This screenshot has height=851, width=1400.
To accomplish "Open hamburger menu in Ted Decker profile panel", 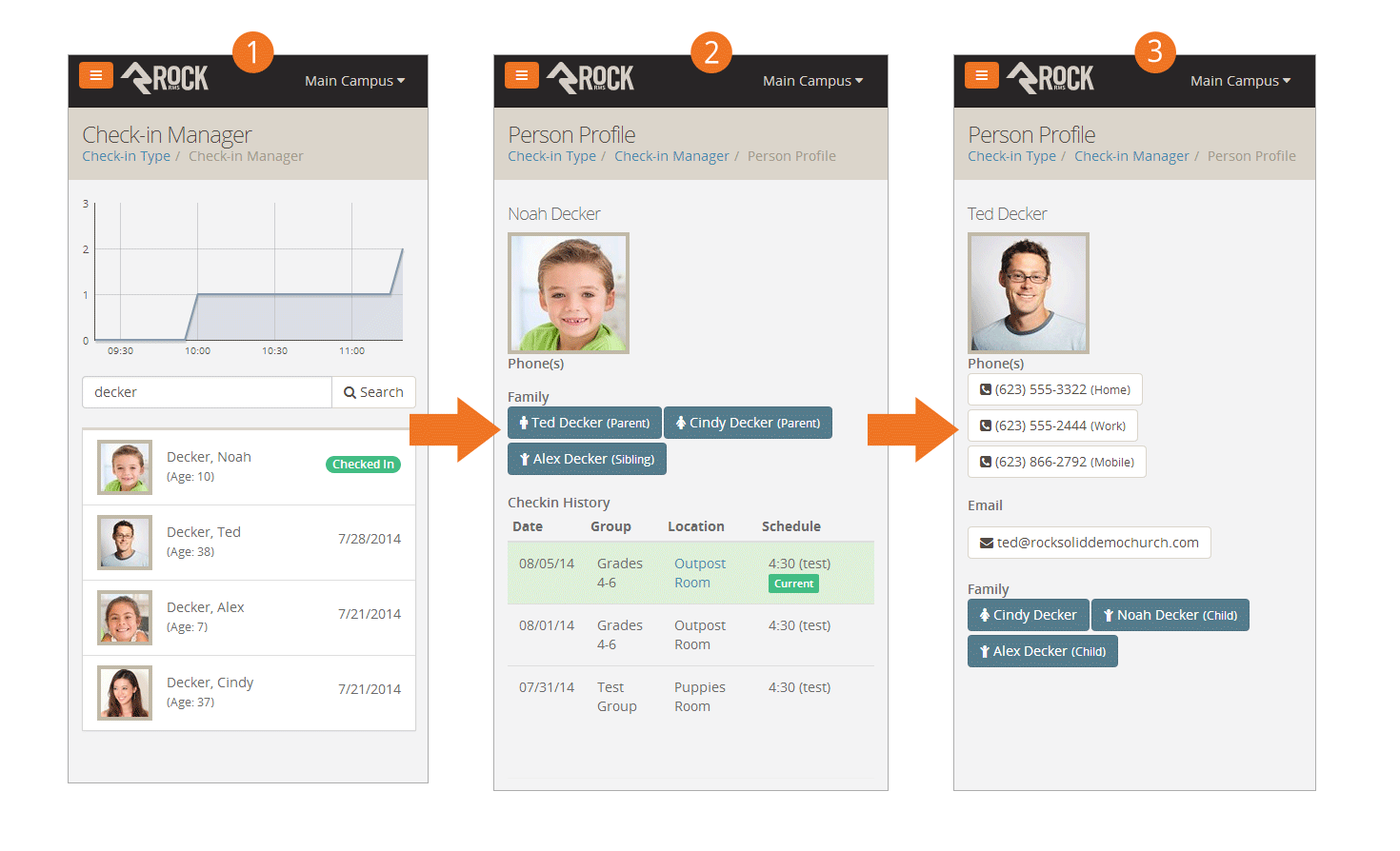I will (x=982, y=75).
